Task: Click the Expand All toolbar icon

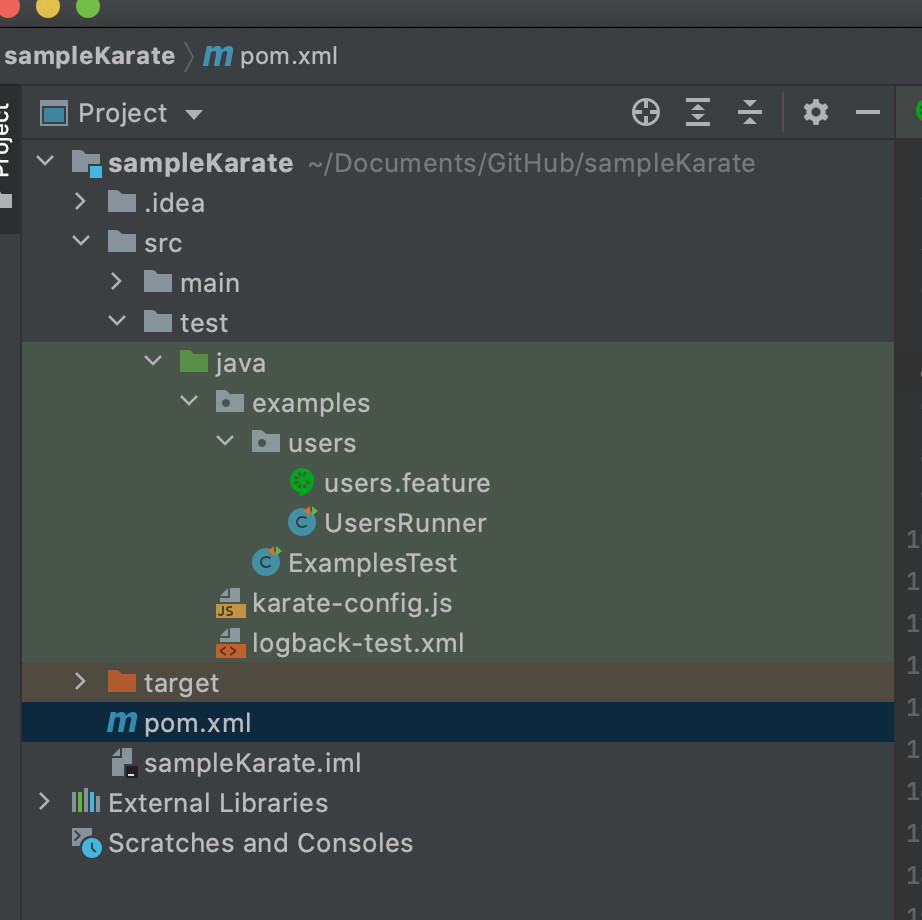Action: (x=697, y=112)
